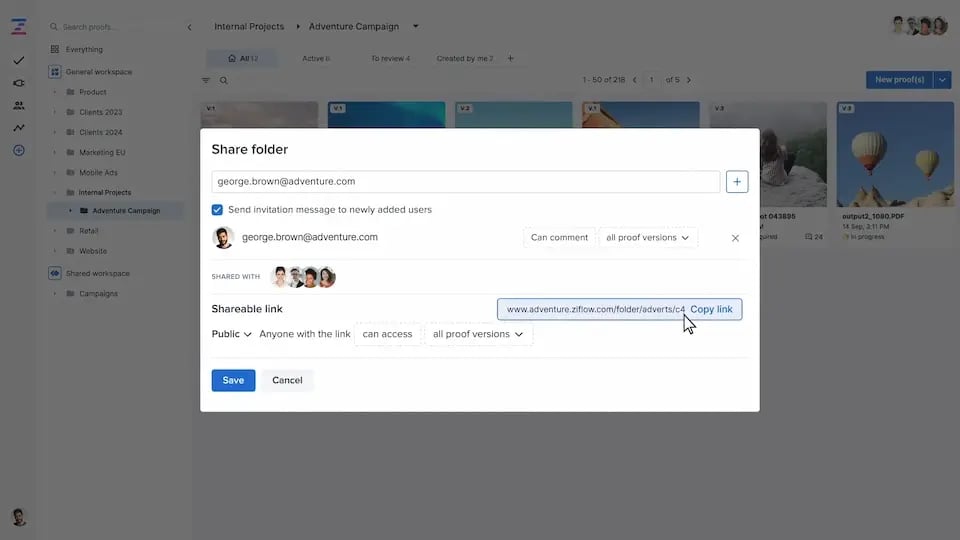The height and width of the screenshot is (540, 960).
Task: Click Copy link
Action: point(711,309)
